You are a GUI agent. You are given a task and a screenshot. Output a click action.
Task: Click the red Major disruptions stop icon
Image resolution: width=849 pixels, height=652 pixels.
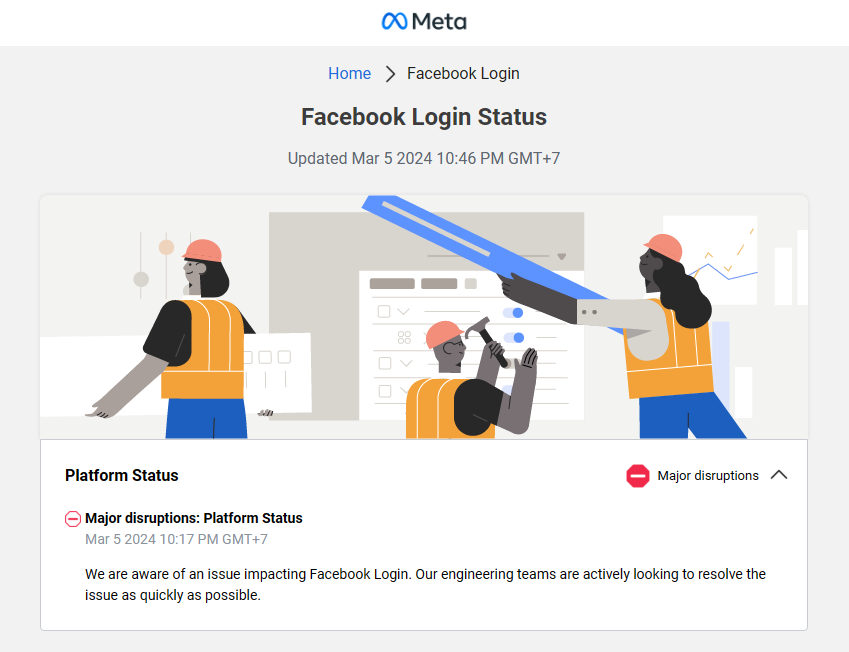coord(637,476)
